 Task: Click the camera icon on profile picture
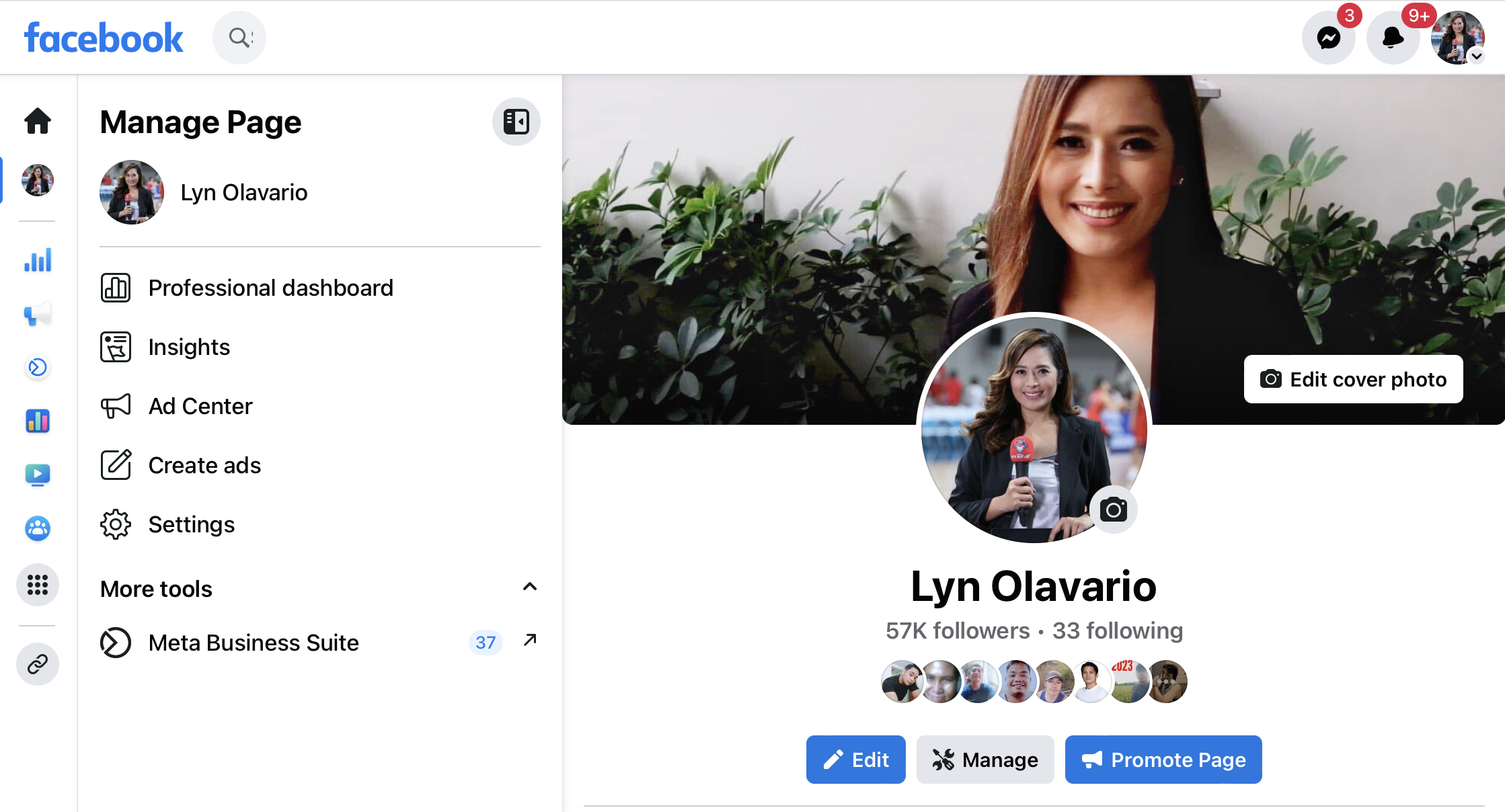point(1113,510)
